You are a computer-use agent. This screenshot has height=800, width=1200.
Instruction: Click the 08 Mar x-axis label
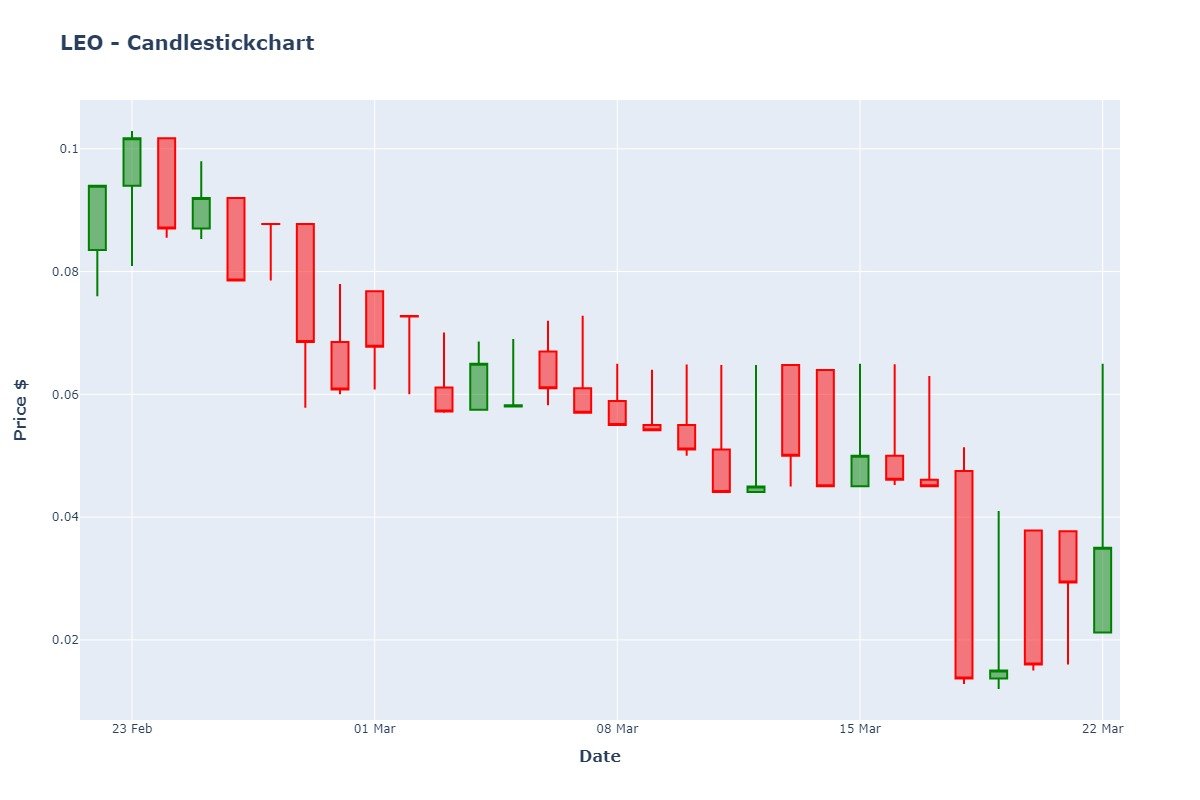[617, 729]
